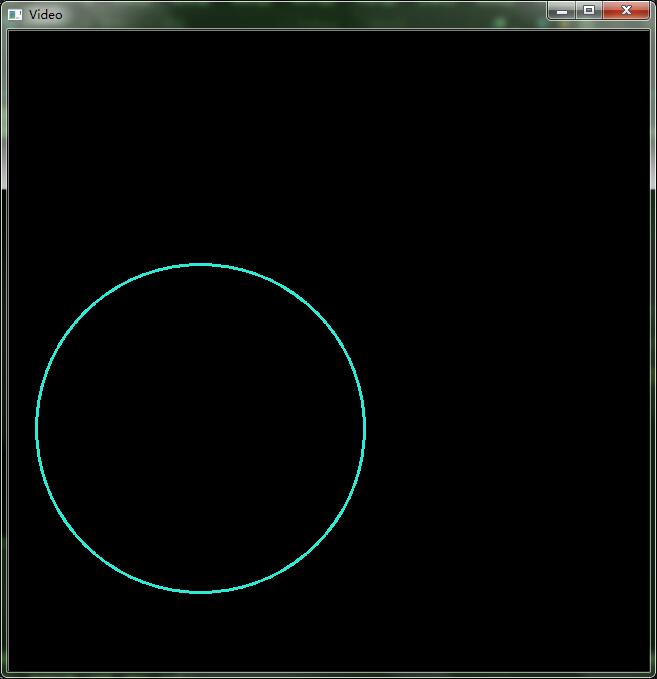Image resolution: width=657 pixels, height=679 pixels.
Task: Click the "Video" title text
Action: (46, 15)
